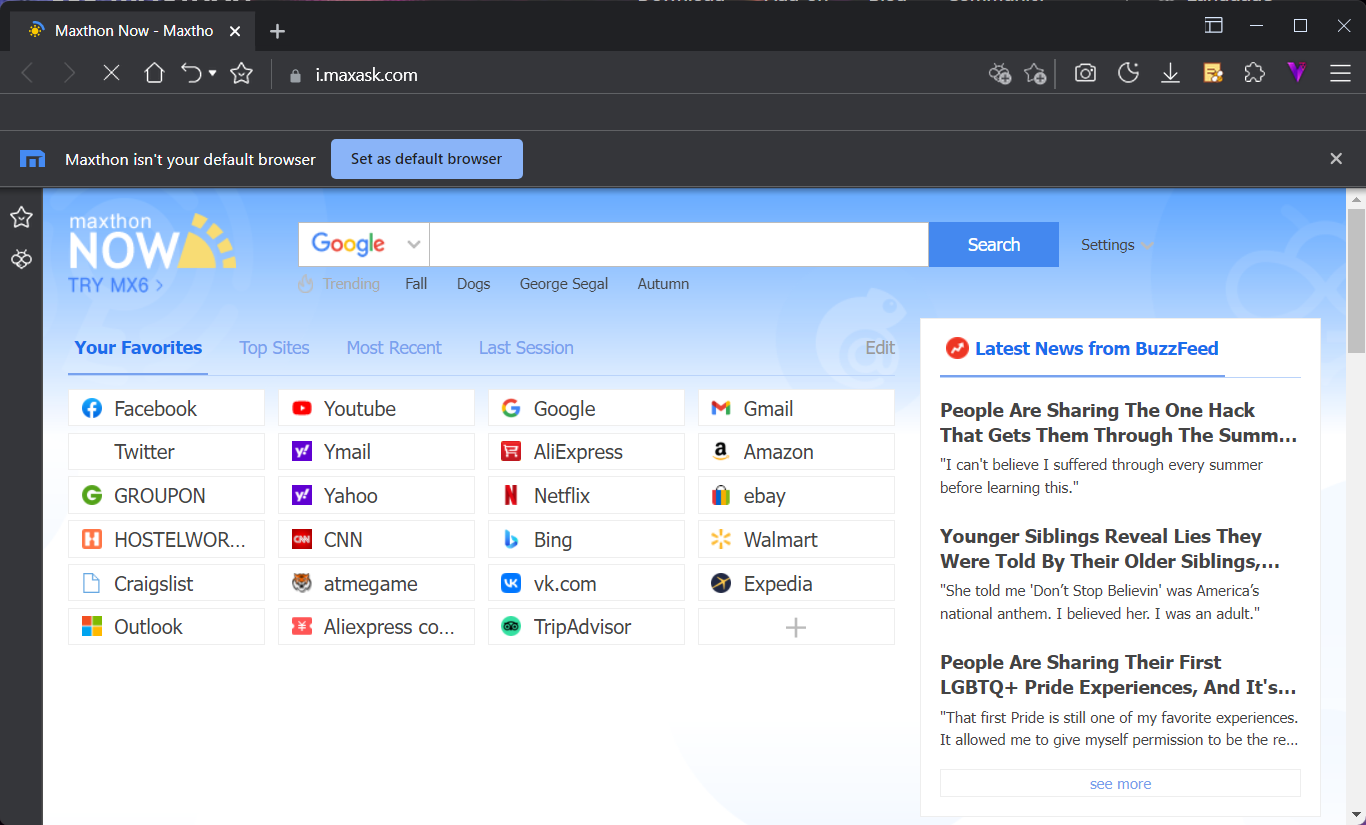1366x825 pixels.
Task: Stop page loading with X icon
Action: point(111,73)
